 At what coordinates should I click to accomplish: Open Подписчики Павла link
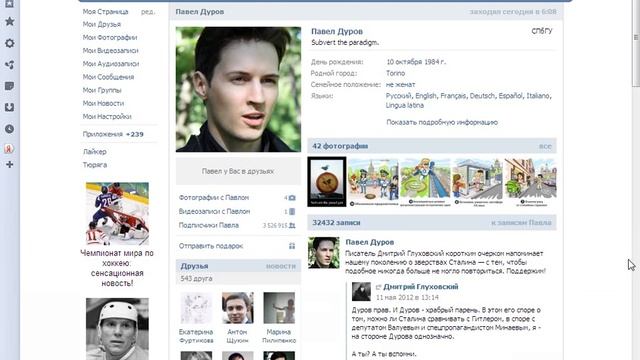pos(209,225)
